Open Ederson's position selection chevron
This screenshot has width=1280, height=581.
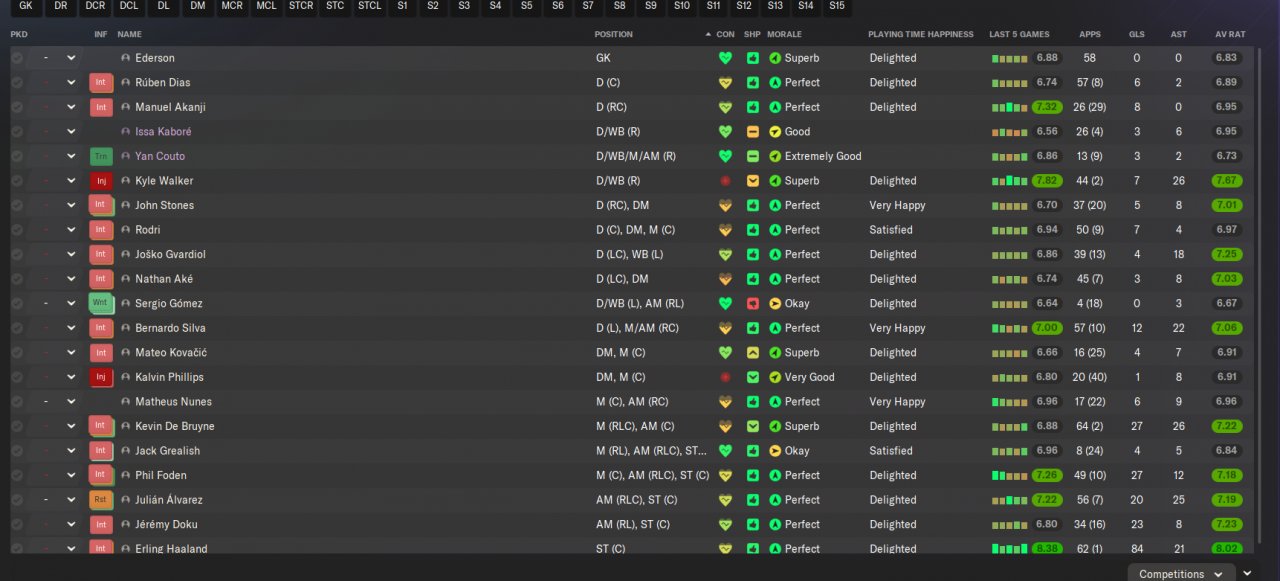pyautogui.click(x=71, y=58)
